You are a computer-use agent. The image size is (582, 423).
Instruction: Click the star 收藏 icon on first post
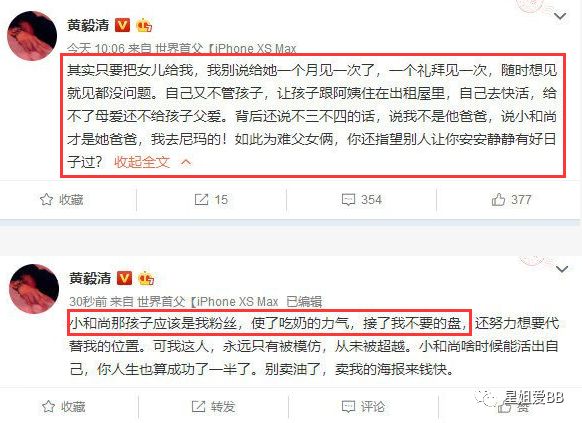[x=46, y=200]
